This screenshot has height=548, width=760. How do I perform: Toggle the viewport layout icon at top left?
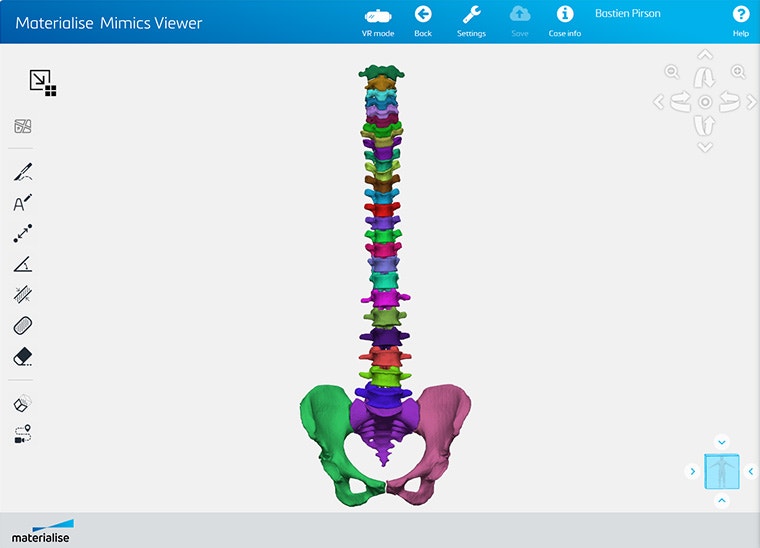click(42, 81)
